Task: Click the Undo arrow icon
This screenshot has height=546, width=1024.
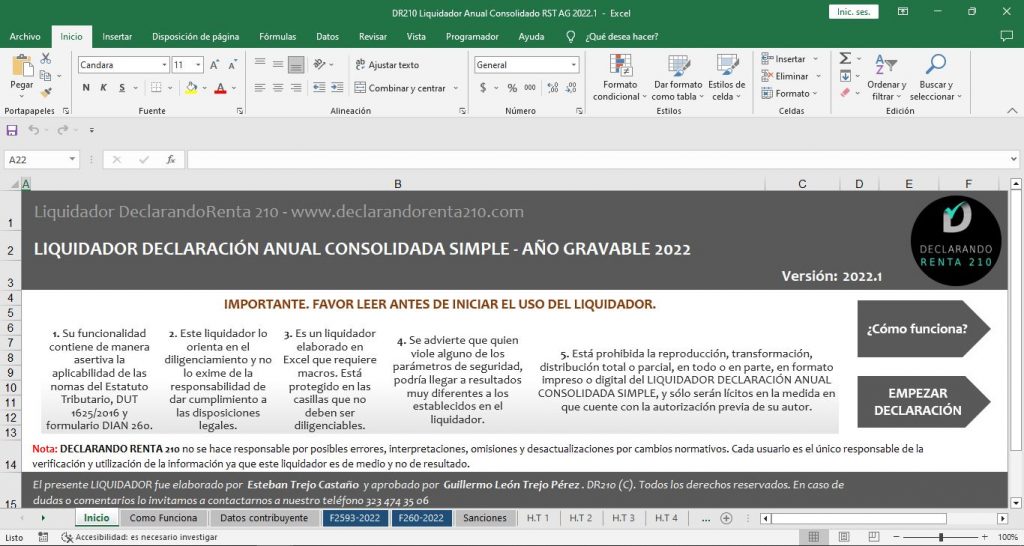Action: 33,130
